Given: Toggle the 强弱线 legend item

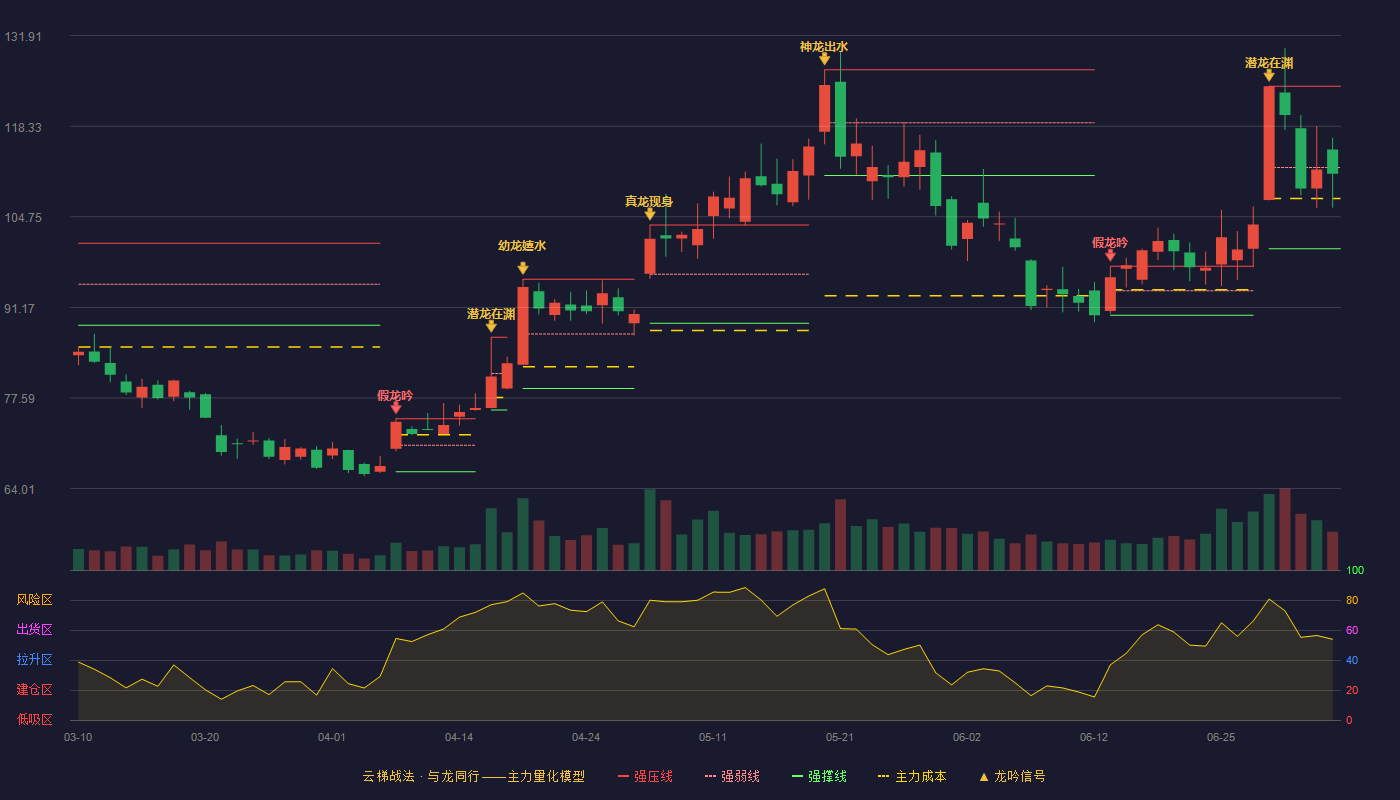Looking at the screenshot, I should 732,776.
